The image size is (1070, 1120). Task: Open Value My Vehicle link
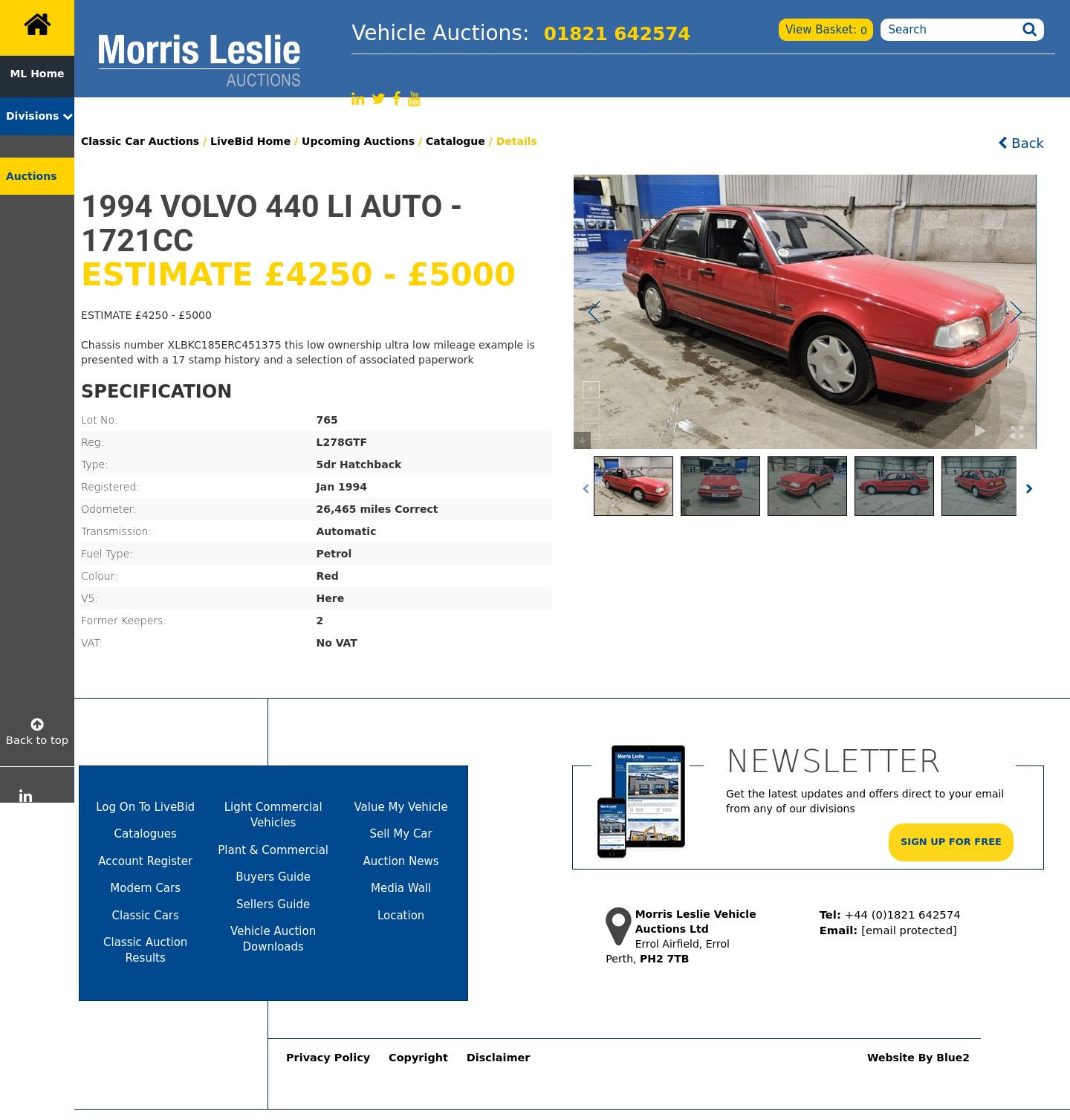(x=401, y=807)
